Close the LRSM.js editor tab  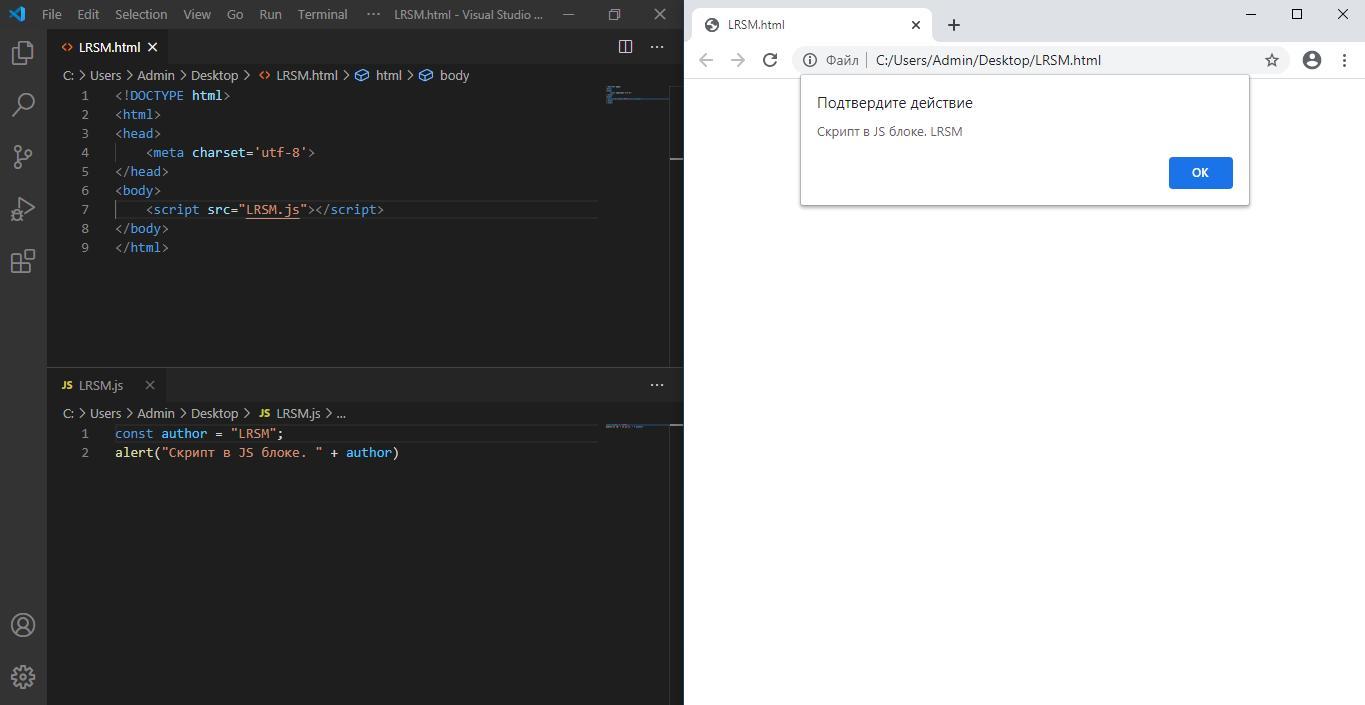(150, 385)
